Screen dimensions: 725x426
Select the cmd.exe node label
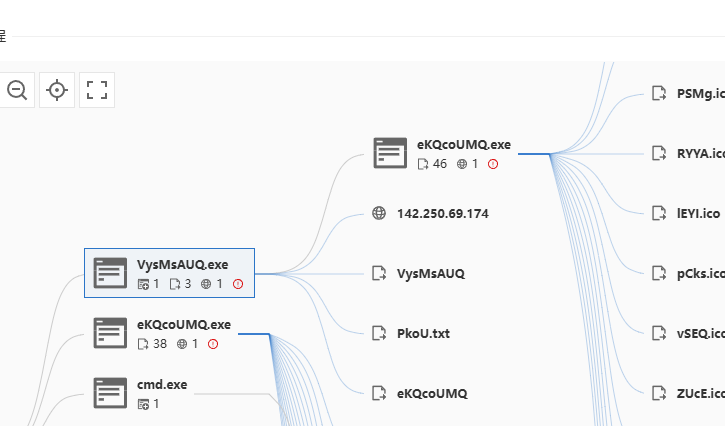point(162,385)
